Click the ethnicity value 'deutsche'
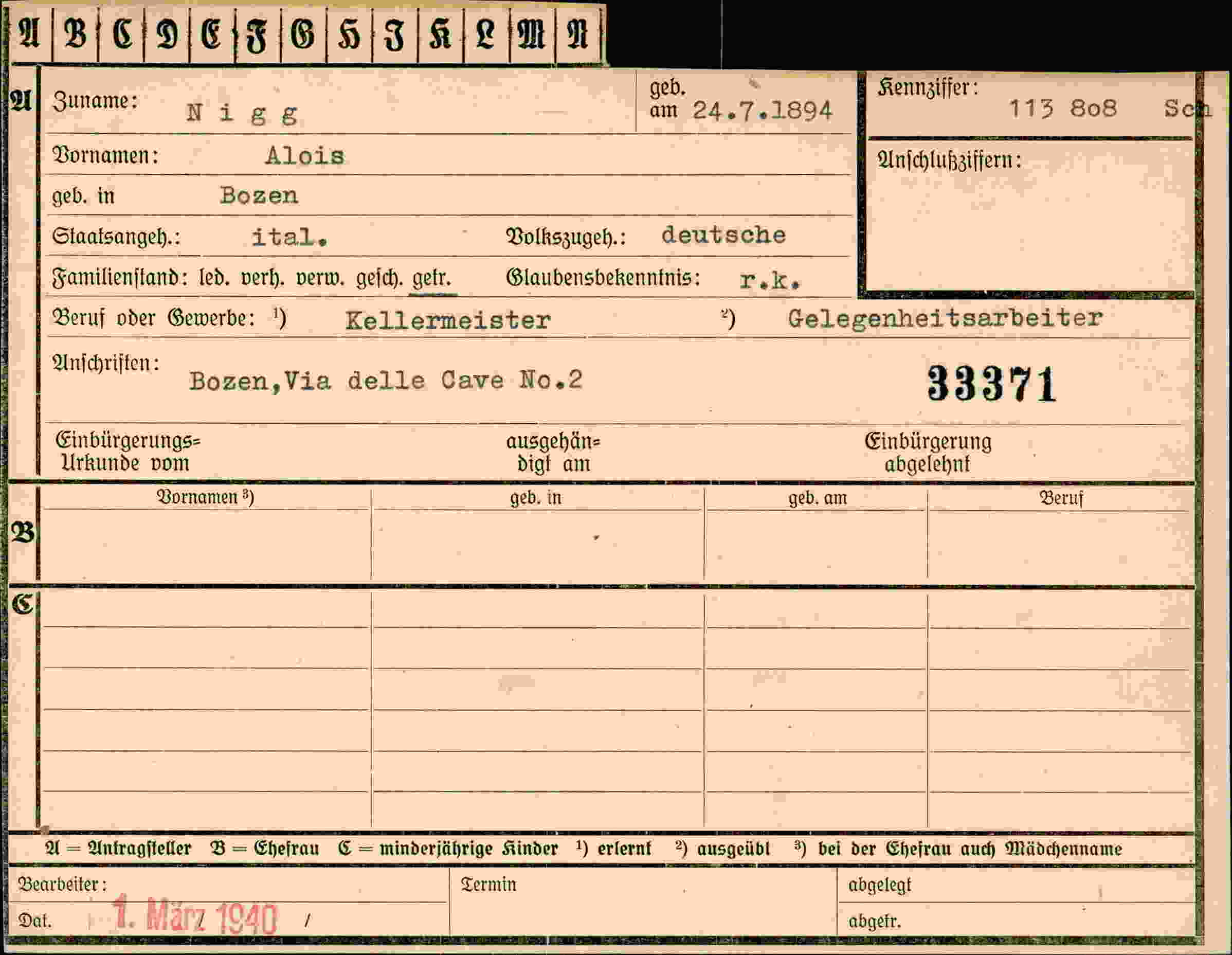The image size is (1232, 955). (x=724, y=235)
